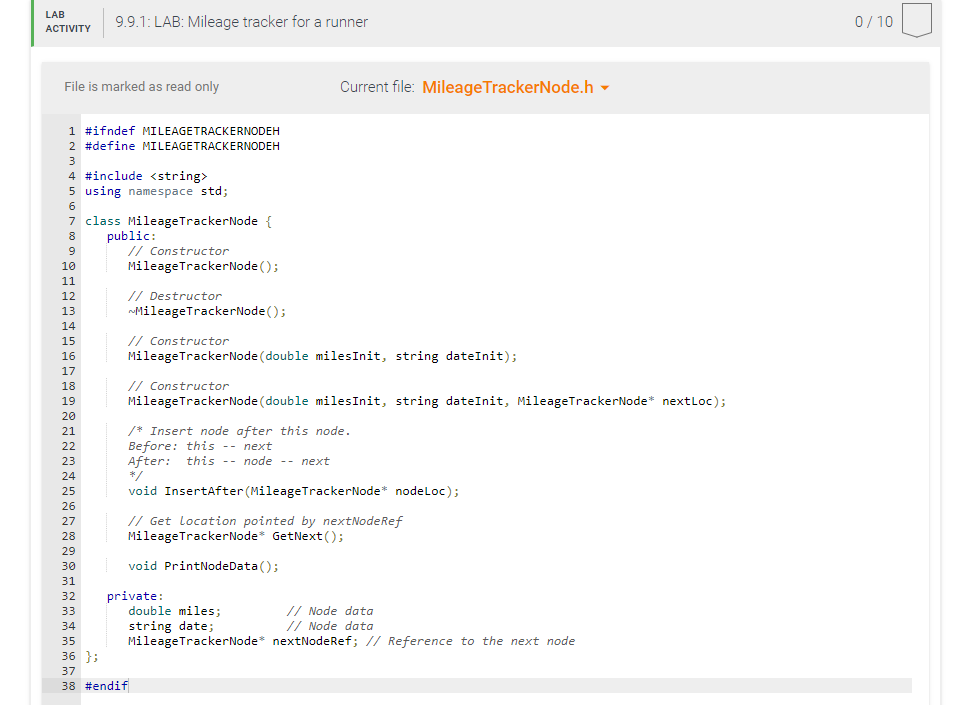979x705 pixels.
Task: Click line number 7 beside the class definition
Action: [71, 220]
